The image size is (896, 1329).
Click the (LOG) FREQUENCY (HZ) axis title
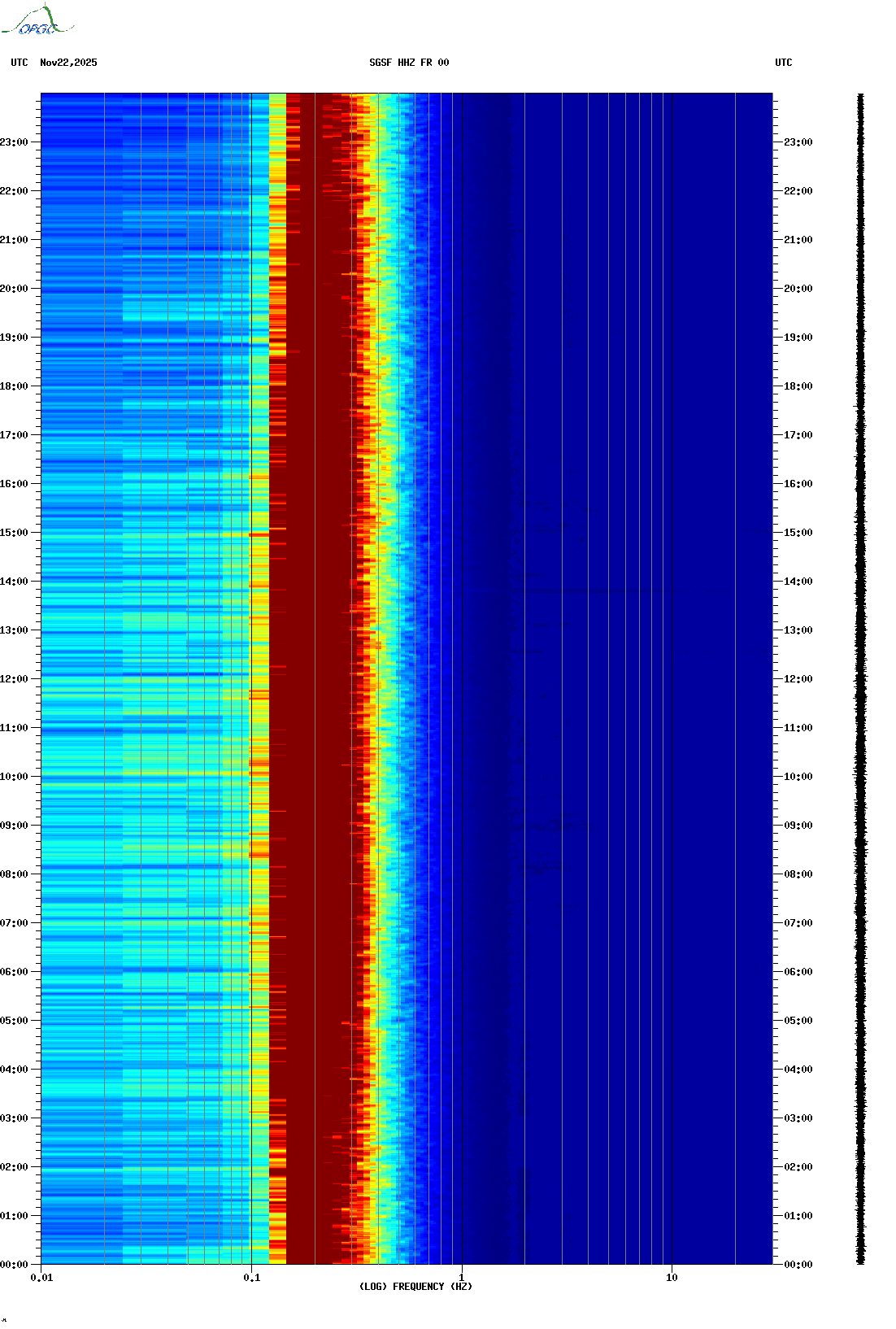tap(415, 1287)
